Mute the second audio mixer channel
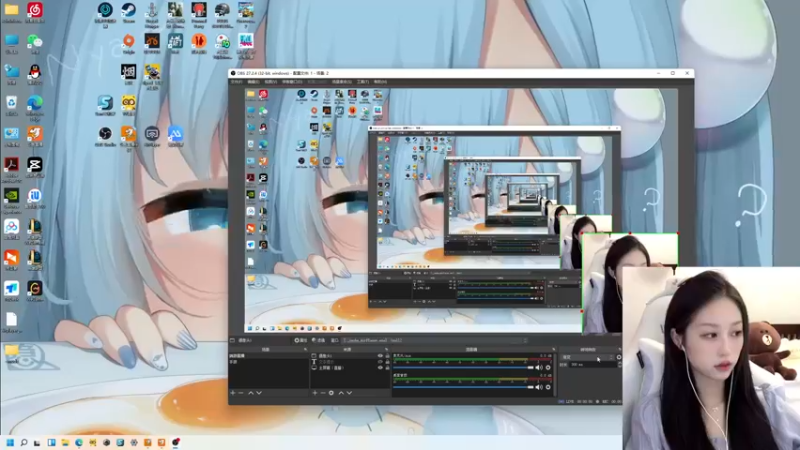 point(539,387)
